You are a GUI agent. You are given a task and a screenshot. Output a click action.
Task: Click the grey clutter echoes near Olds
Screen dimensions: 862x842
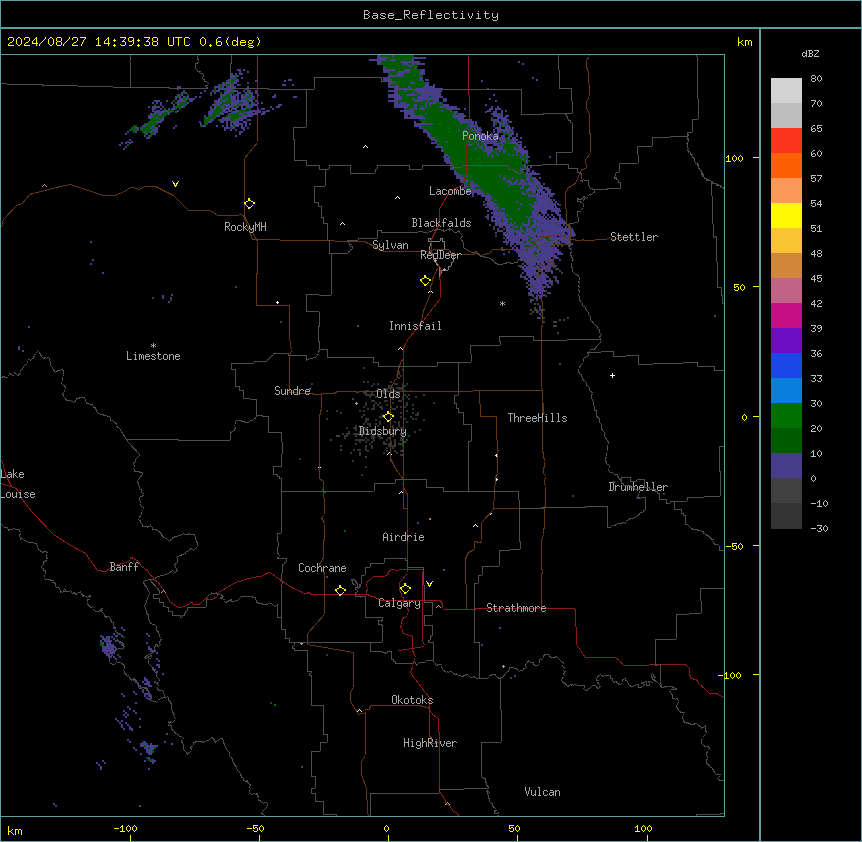pyautogui.click(x=379, y=418)
